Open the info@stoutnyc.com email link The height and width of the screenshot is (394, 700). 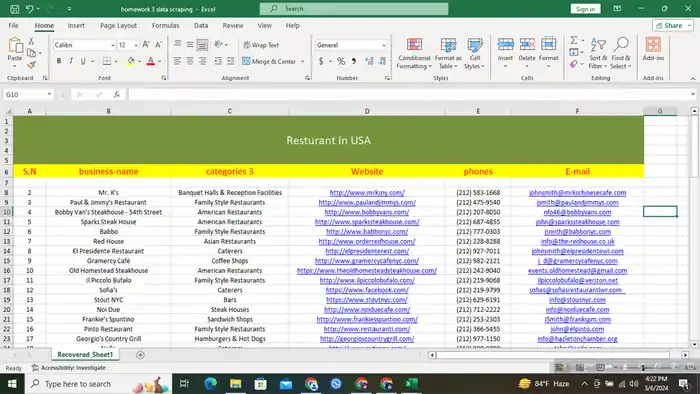(577, 299)
